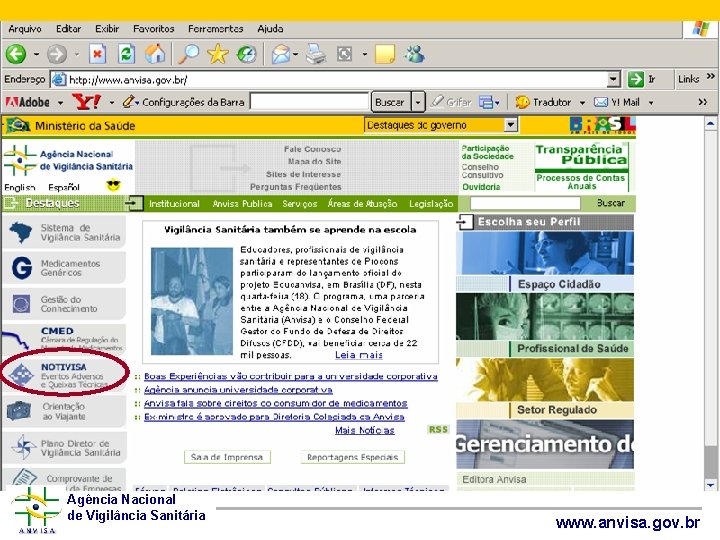720x540 pixels.
Task: Open Messenger people icon
Action: (414, 54)
